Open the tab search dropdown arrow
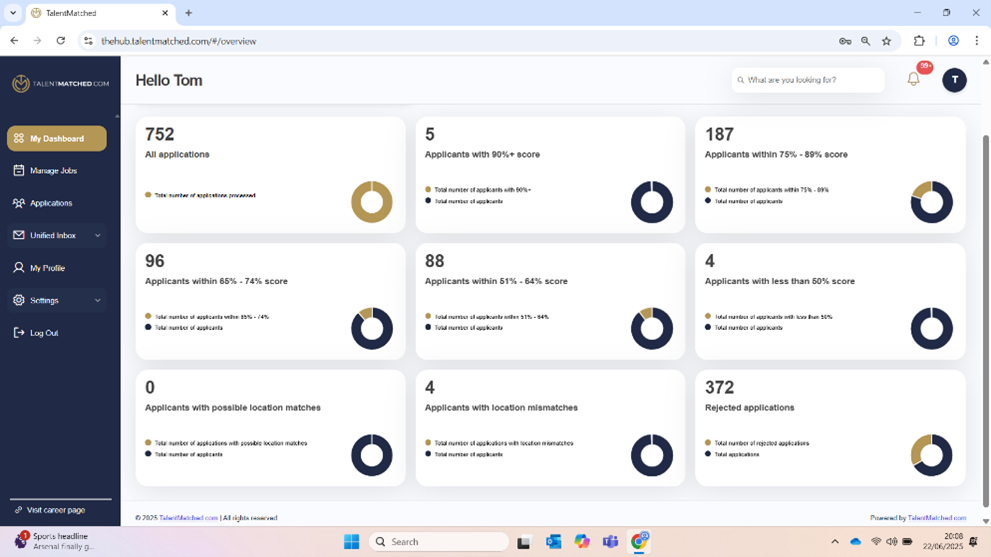991x557 pixels. point(13,13)
